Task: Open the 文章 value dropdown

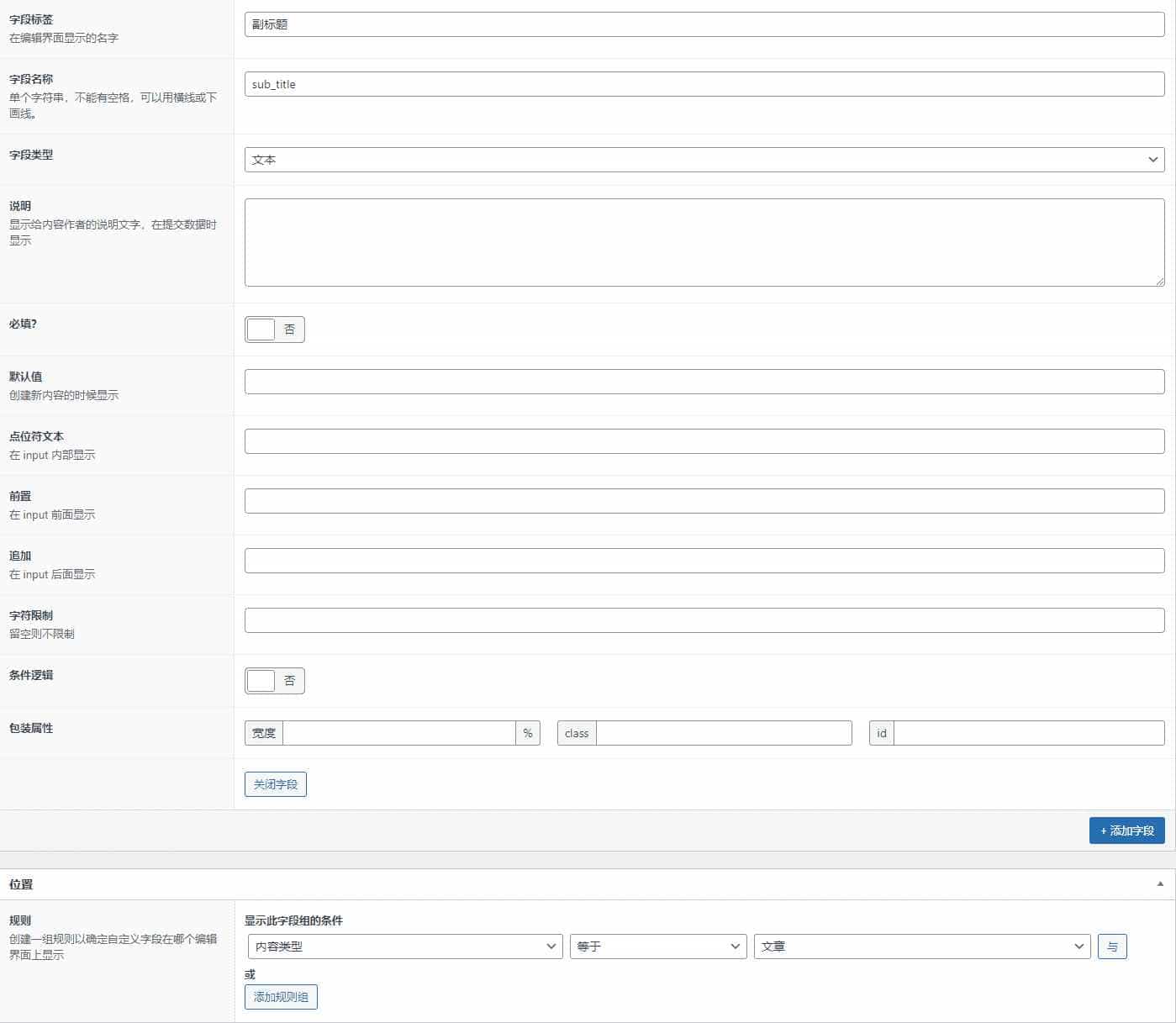Action: click(922, 947)
